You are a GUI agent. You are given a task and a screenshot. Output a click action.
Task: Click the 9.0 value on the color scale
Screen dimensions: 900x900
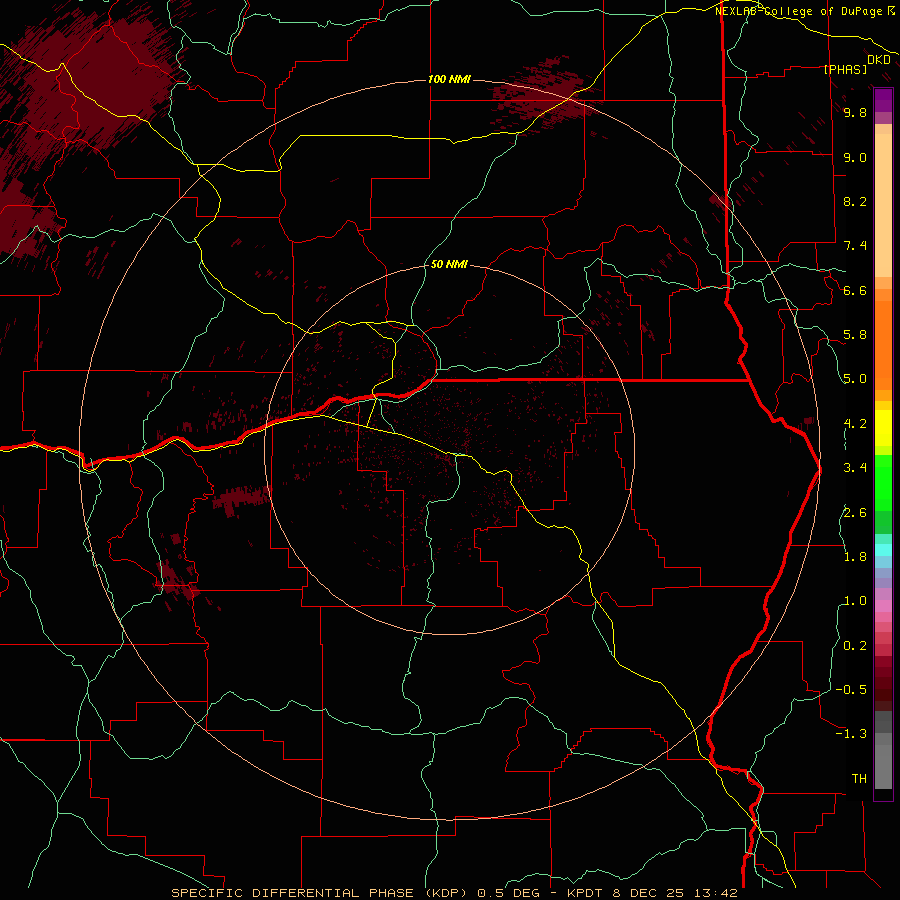855,157
